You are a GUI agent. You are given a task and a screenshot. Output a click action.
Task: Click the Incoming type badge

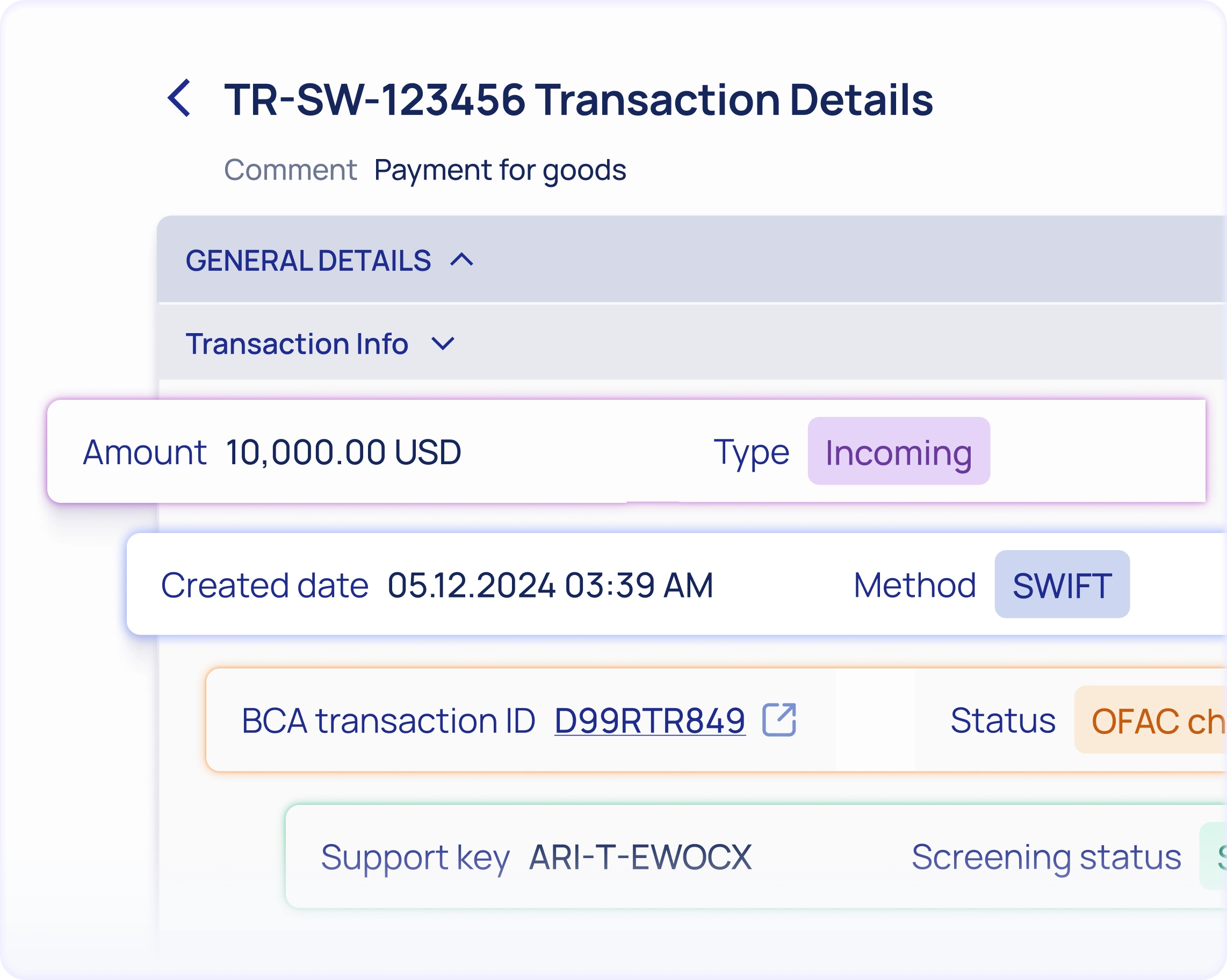click(x=898, y=452)
